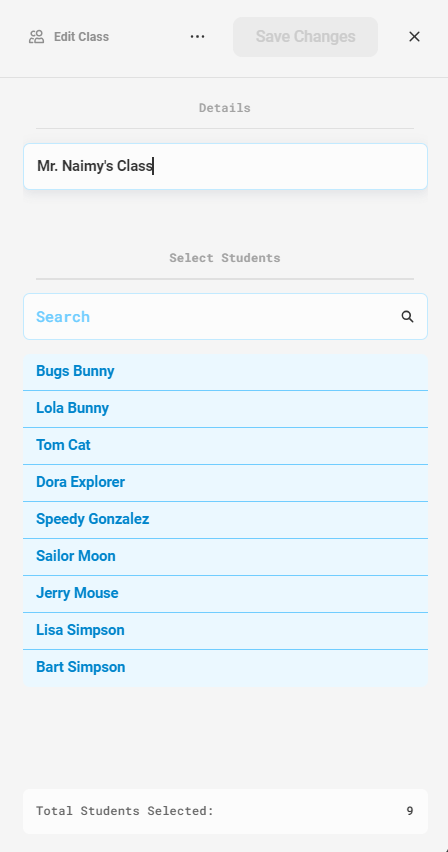This screenshot has width=448, height=852.
Task: Toggle Lisa Simpson student row
Action: pos(225,630)
